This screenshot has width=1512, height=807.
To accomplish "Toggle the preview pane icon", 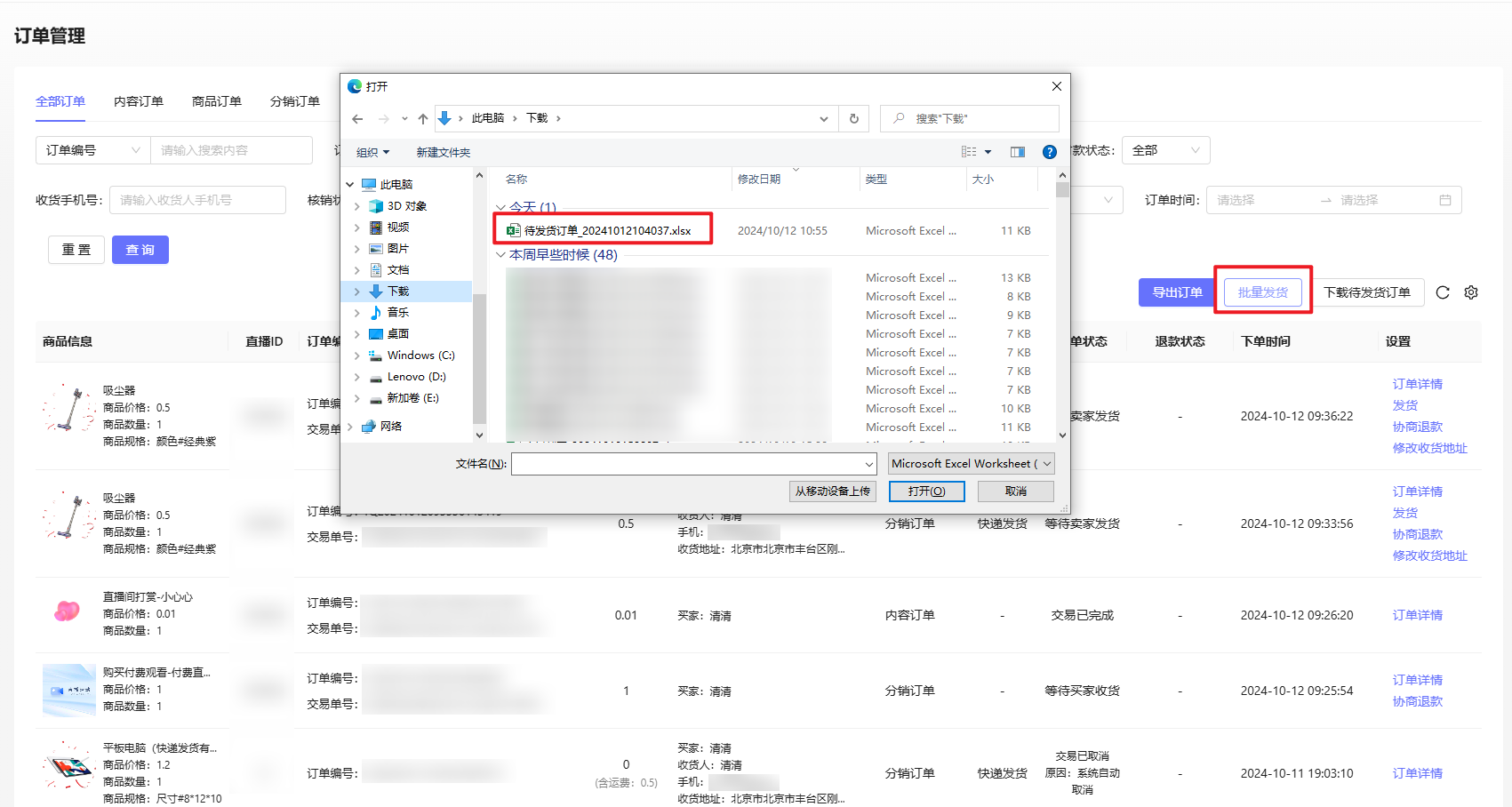I will point(1018,152).
